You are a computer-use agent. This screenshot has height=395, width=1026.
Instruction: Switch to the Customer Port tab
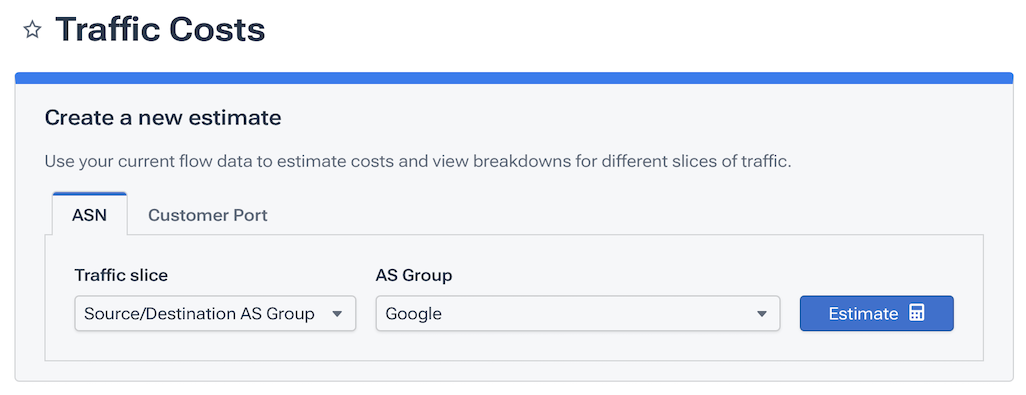click(x=208, y=215)
